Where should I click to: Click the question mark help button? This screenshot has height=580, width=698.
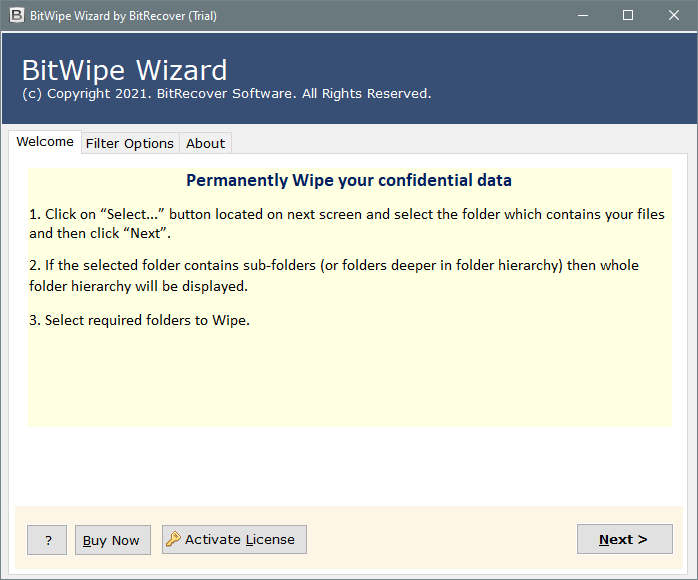coord(47,540)
